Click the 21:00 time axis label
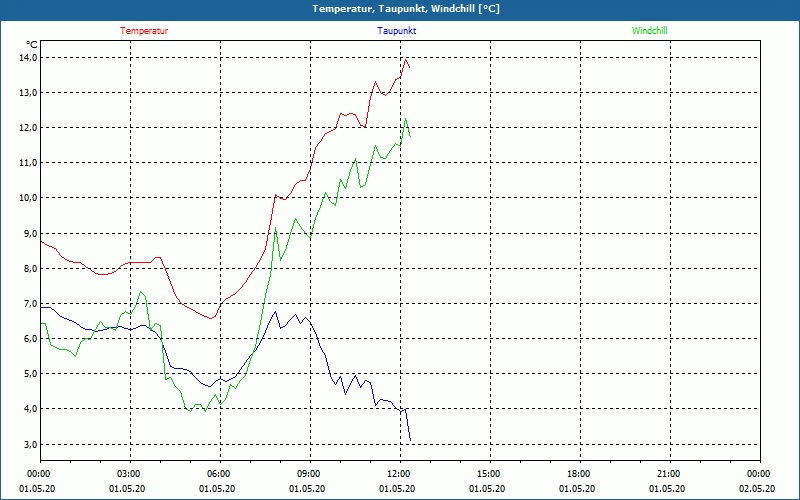Screen dimensions: 800x500 pyautogui.click(x=668, y=474)
